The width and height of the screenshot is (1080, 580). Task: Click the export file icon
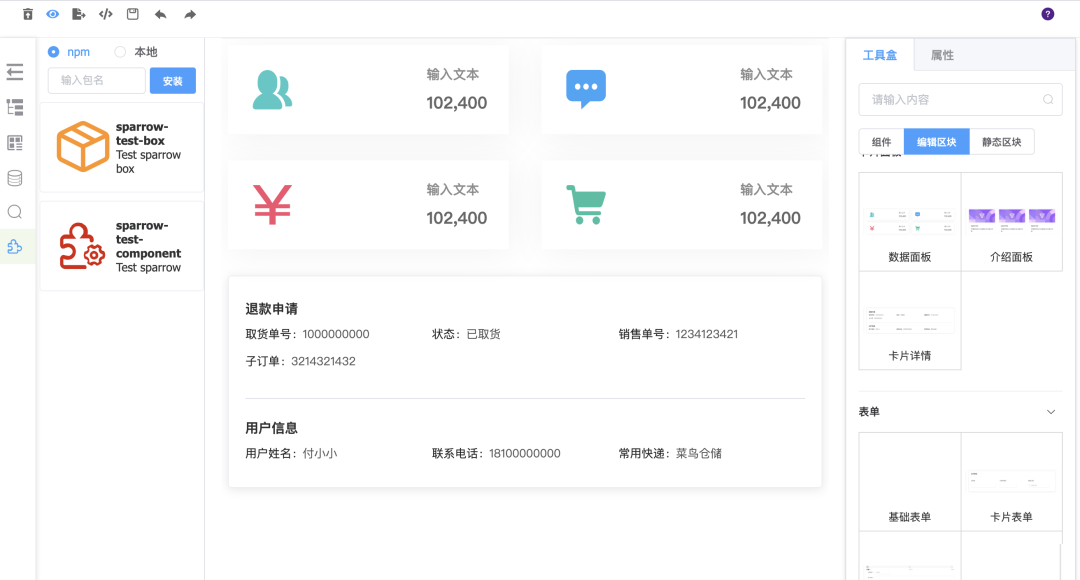(x=79, y=14)
